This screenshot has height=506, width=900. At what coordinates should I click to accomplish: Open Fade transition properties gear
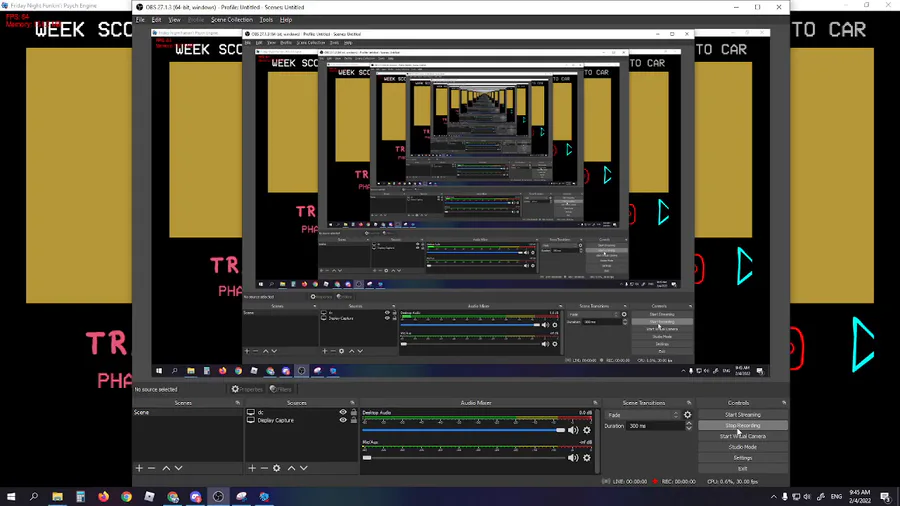688,415
